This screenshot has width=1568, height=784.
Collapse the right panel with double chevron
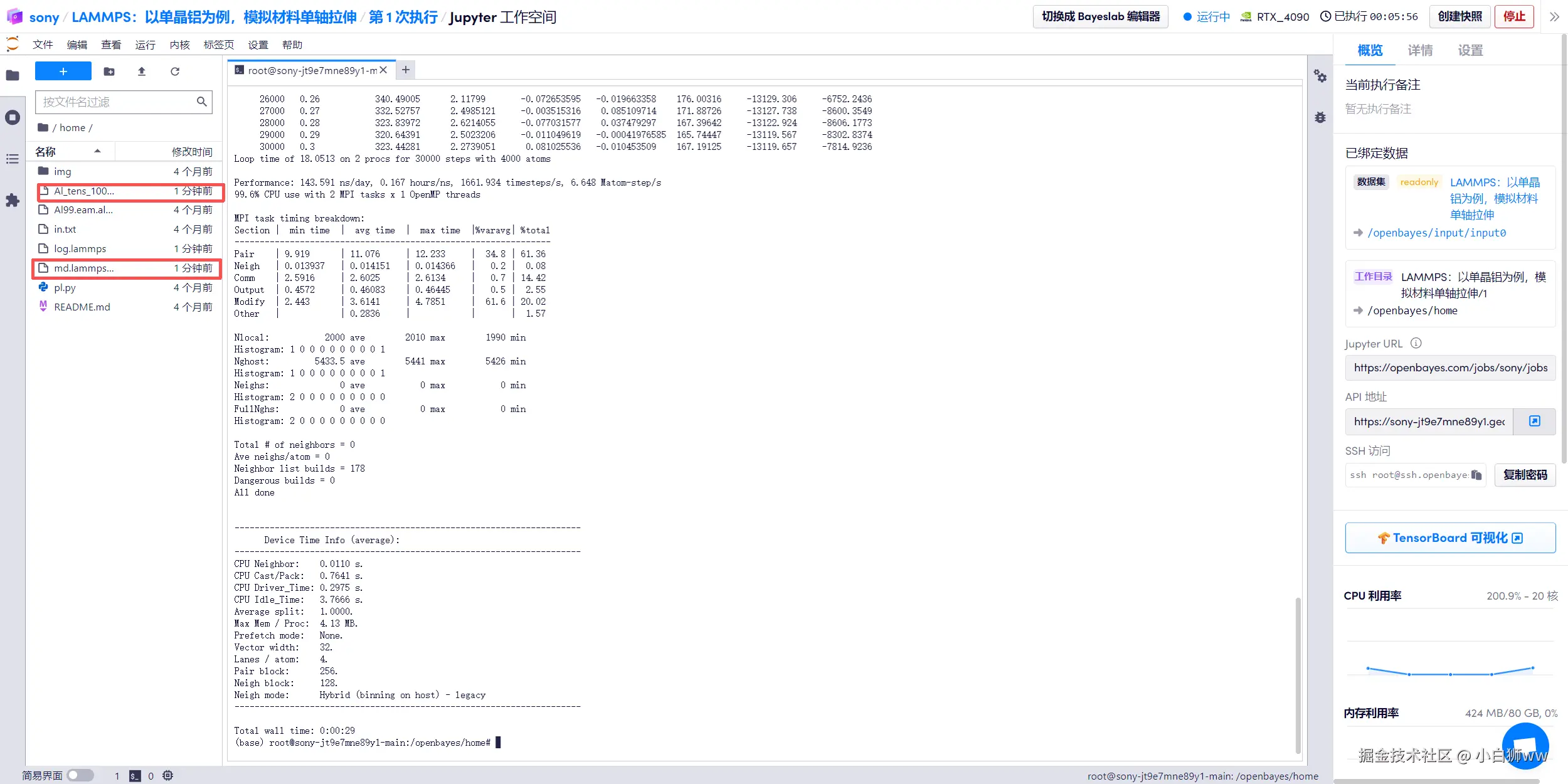[x=1554, y=17]
